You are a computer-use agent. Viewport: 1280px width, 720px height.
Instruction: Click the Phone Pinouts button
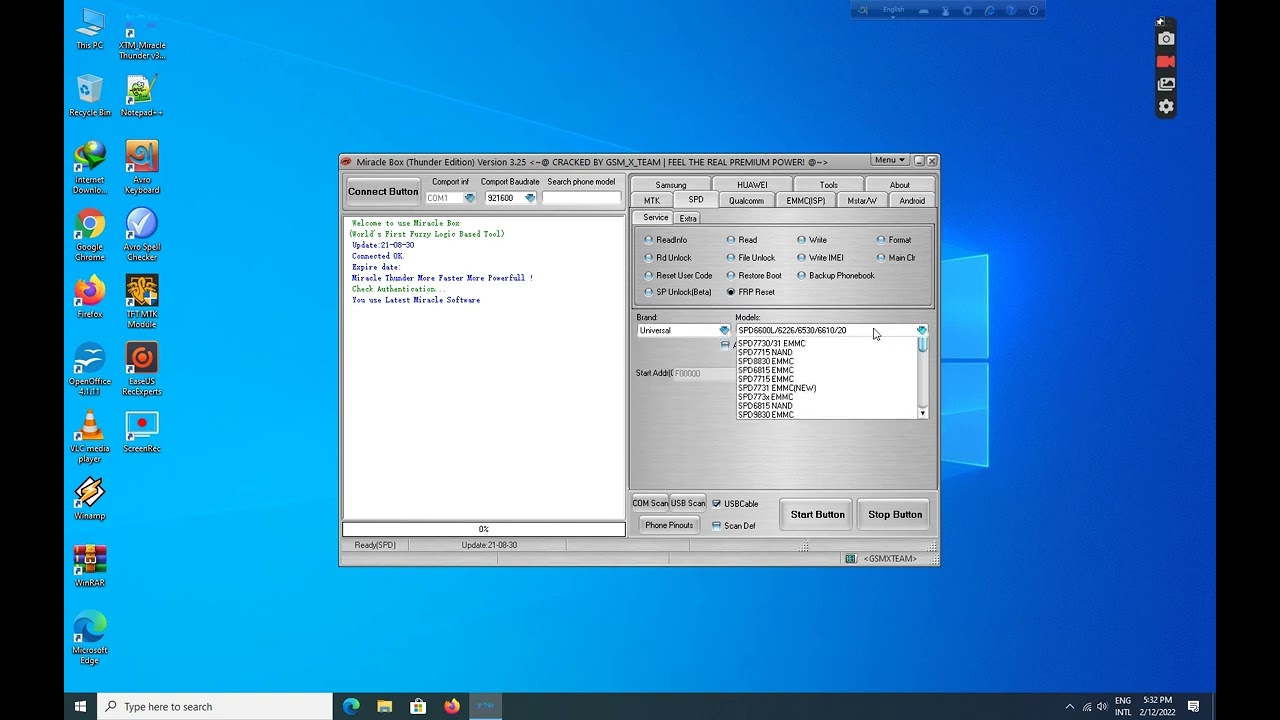click(669, 525)
